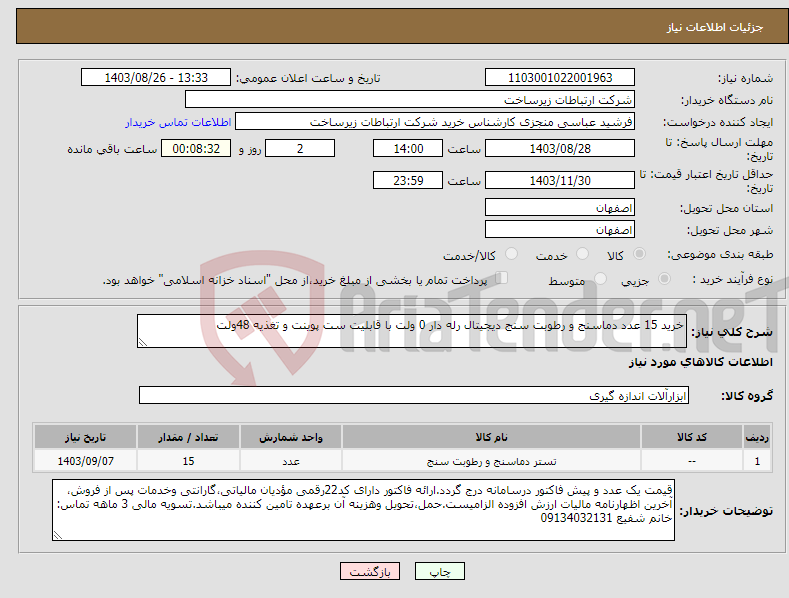
Task: Click the price validity time 23:59
Action: pos(408,180)
